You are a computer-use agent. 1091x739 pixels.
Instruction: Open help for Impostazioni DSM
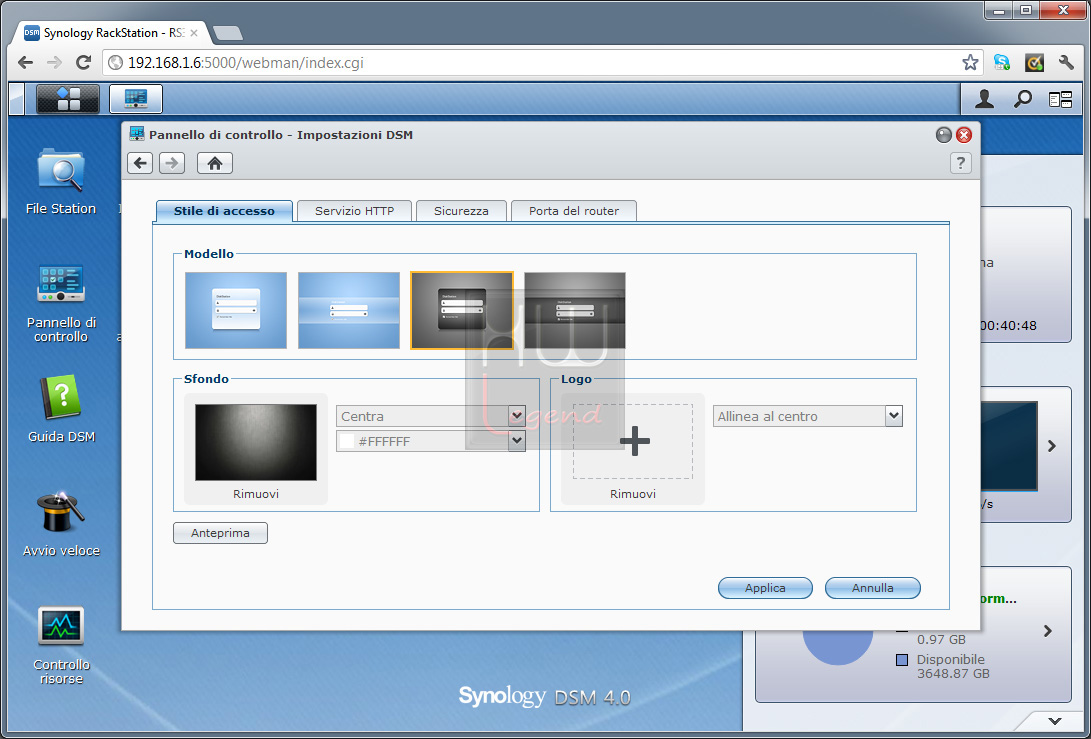[960, 163]
